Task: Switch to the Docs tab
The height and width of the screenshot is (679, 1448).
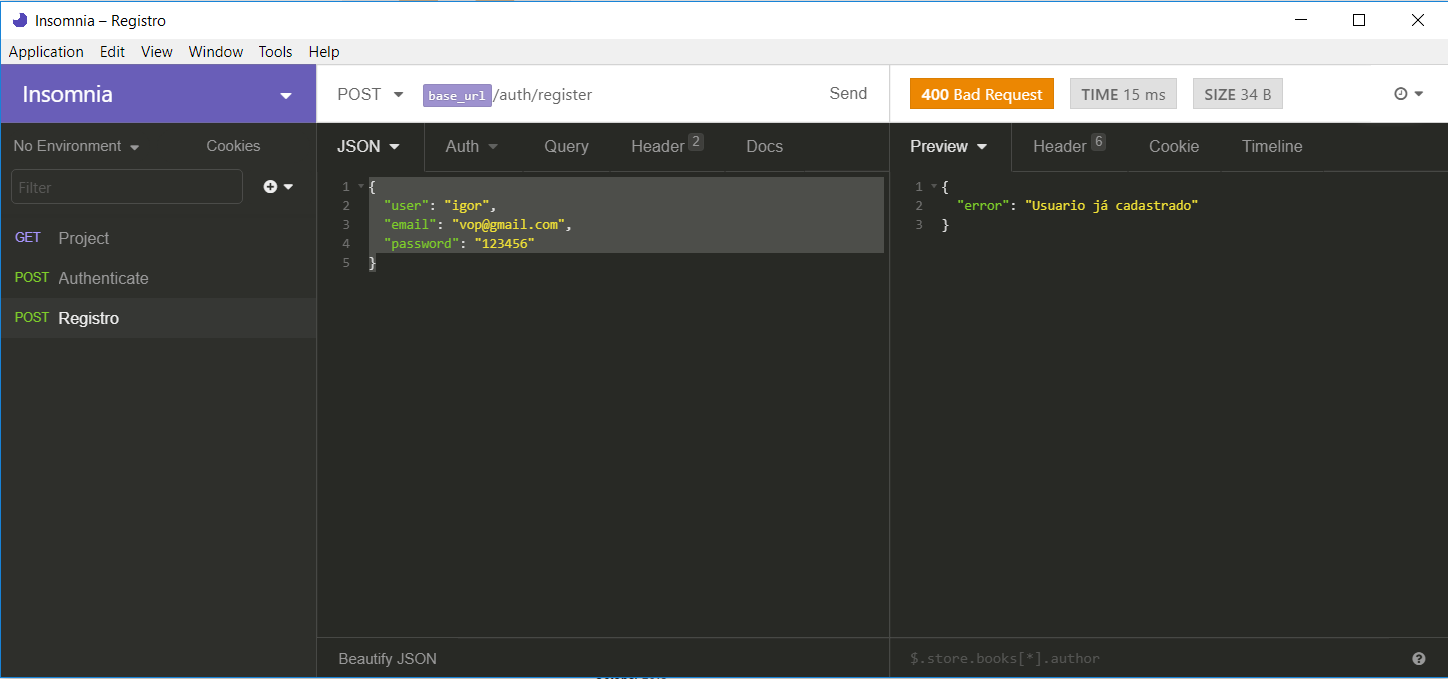Action: coord(765,146)
